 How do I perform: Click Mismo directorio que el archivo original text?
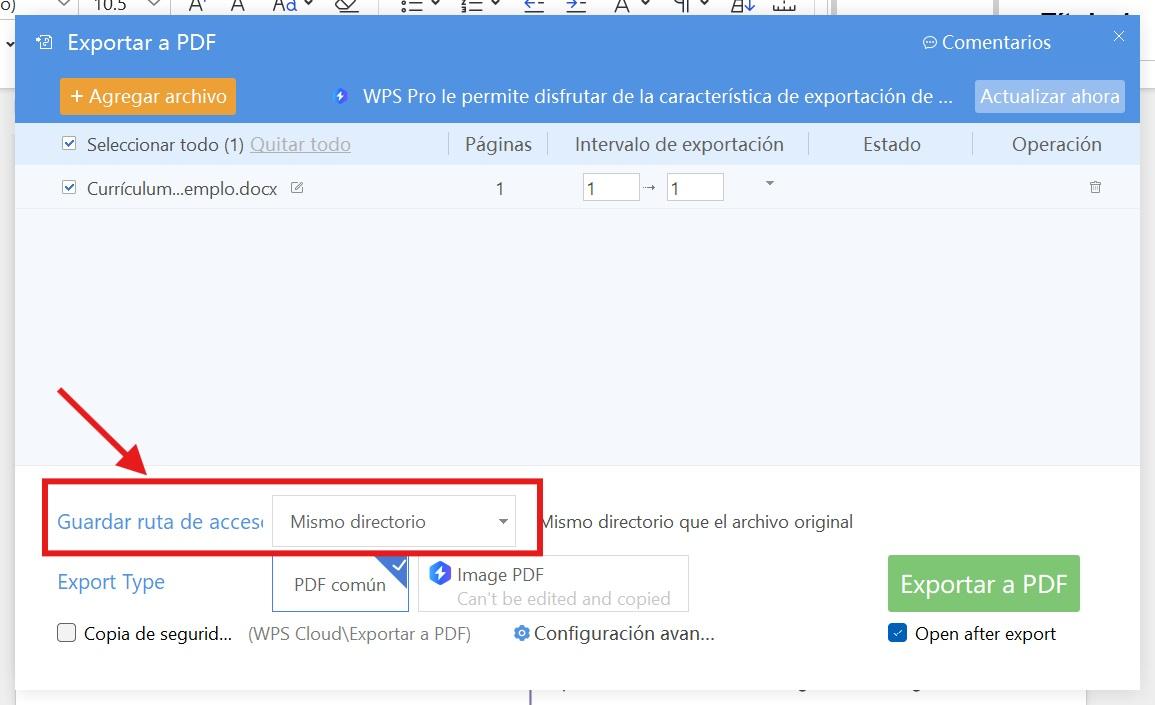tap(698, 522)
